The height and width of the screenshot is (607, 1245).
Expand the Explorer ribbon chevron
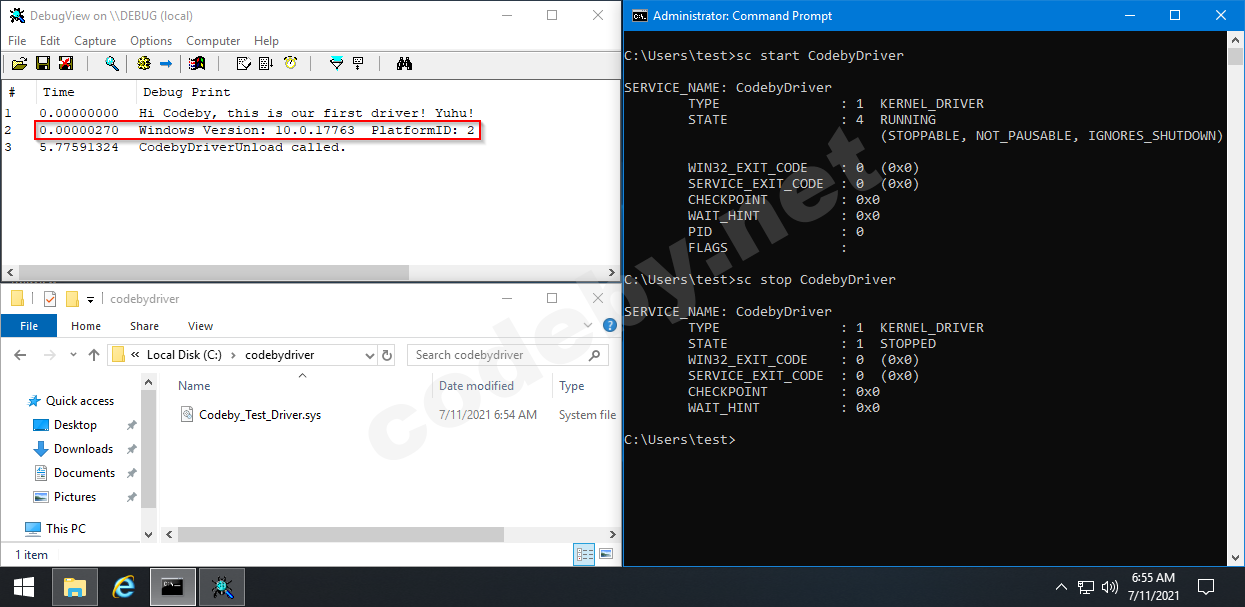point(588,326)
